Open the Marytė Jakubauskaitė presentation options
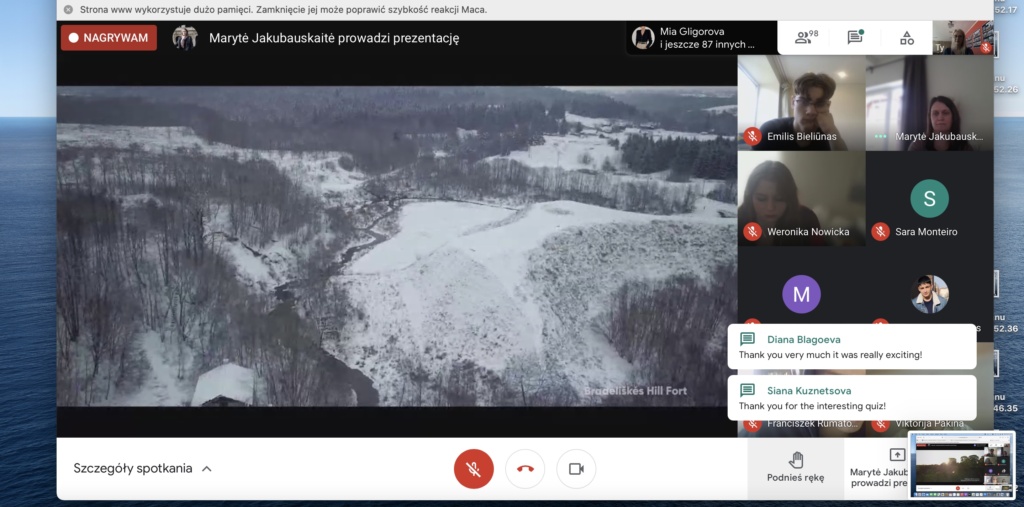Screen dimensions: 1024x507 point(878,467)
